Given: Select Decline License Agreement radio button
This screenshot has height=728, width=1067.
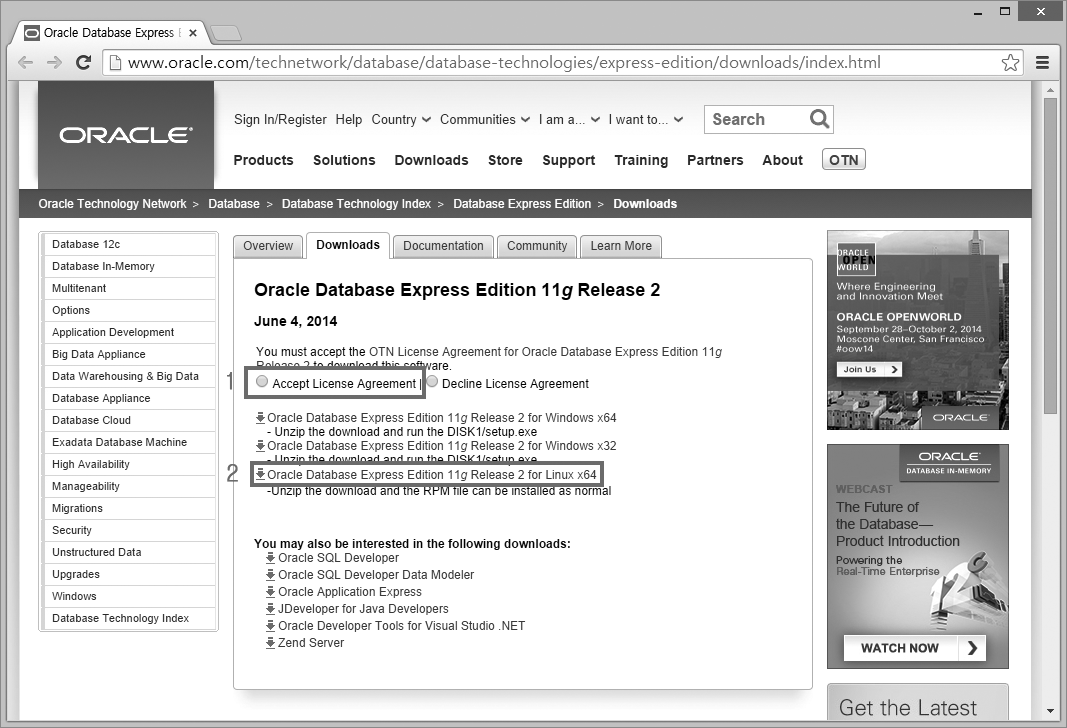Looking at the screenshot, I should tap(432, 382).
